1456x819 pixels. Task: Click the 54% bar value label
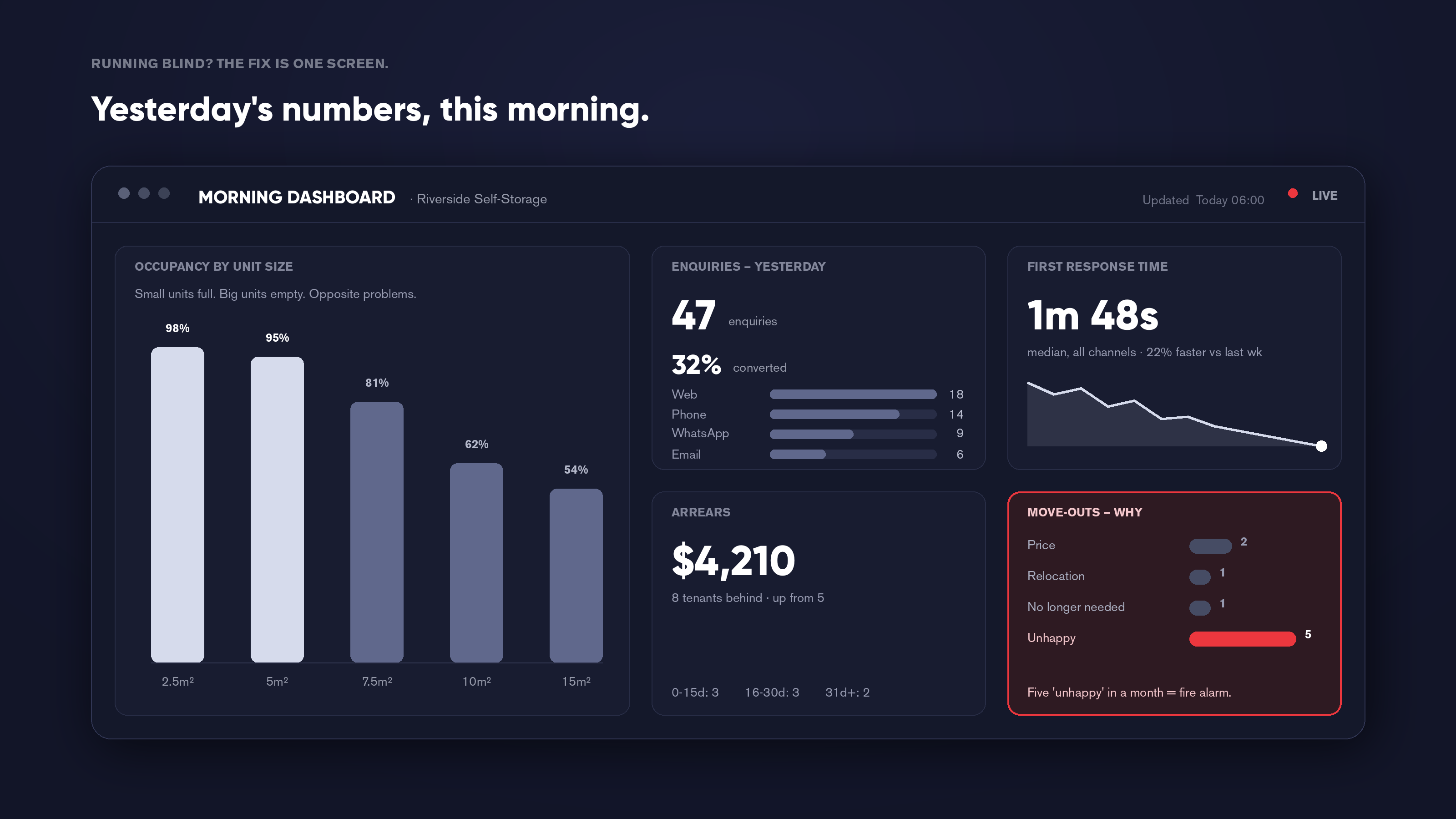point(576,470)
